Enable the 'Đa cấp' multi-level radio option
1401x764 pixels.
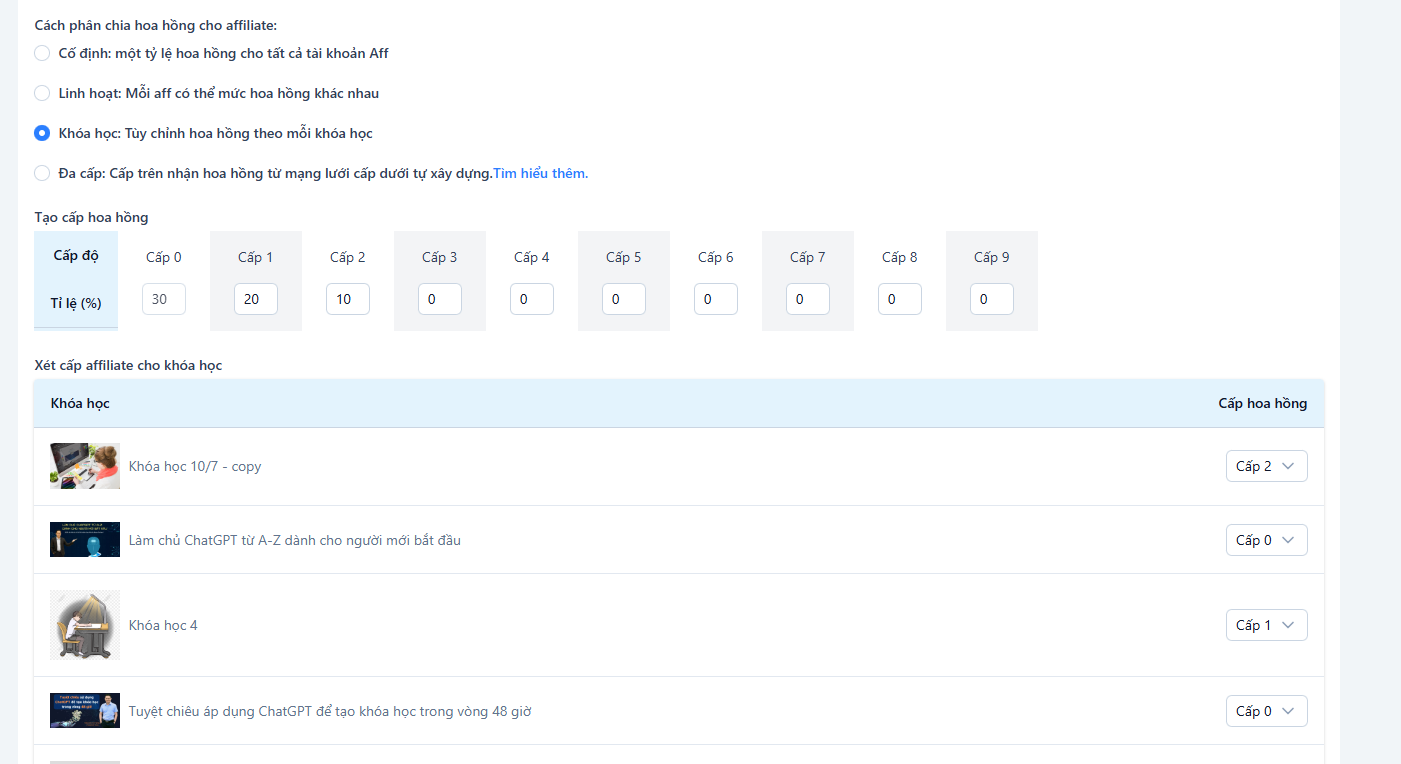pos(42,173)
